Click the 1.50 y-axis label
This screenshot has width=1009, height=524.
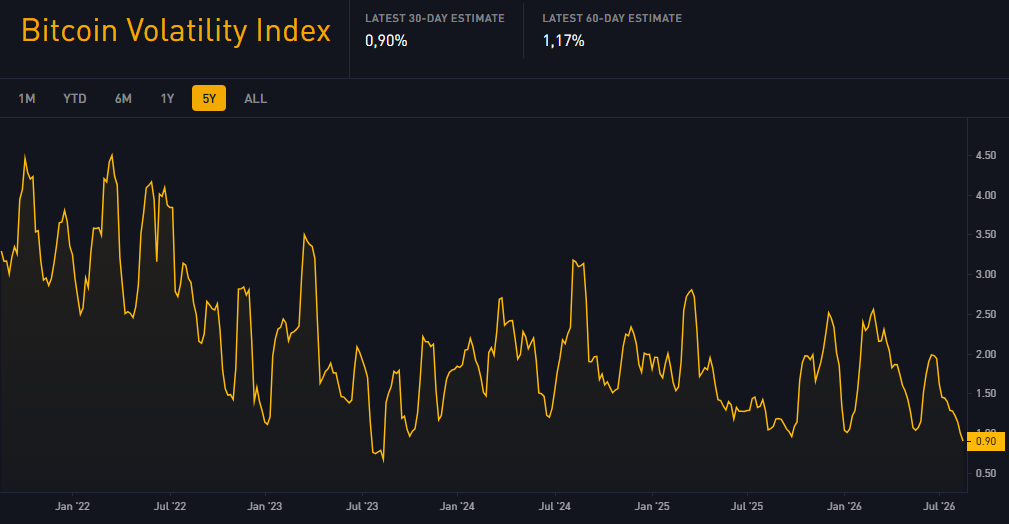coord(986,393)
